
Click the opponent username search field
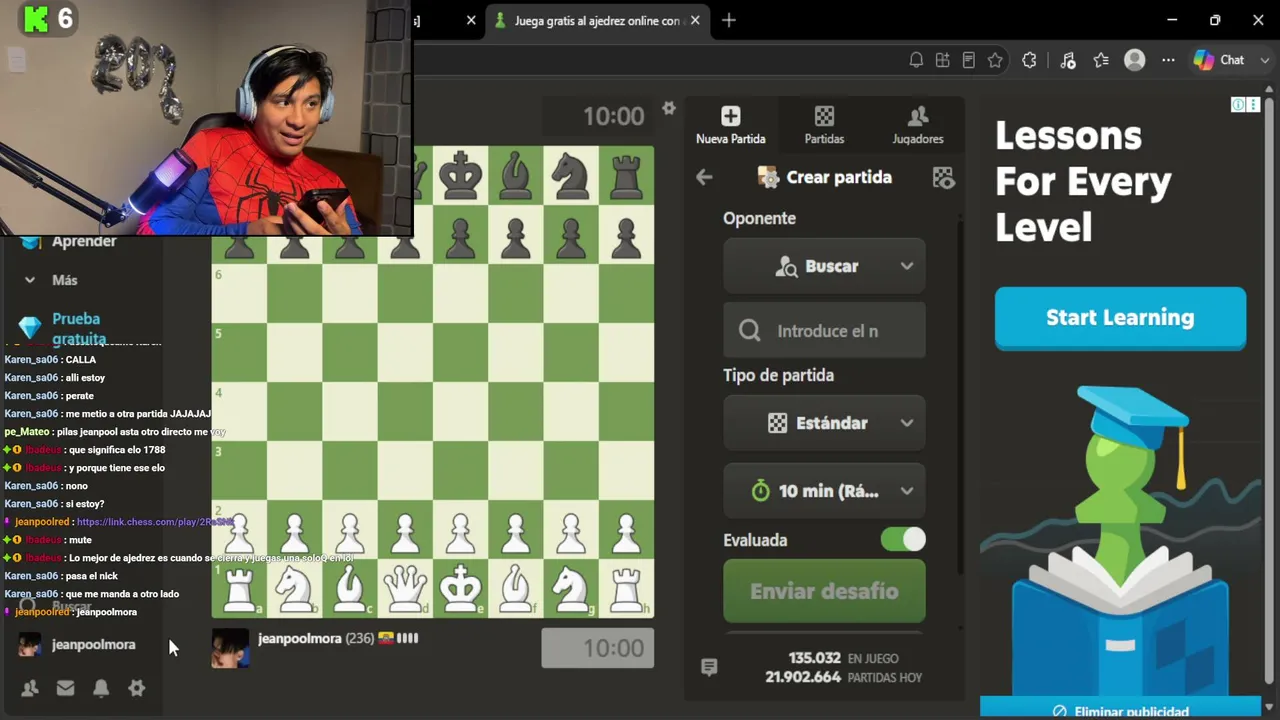824,331
